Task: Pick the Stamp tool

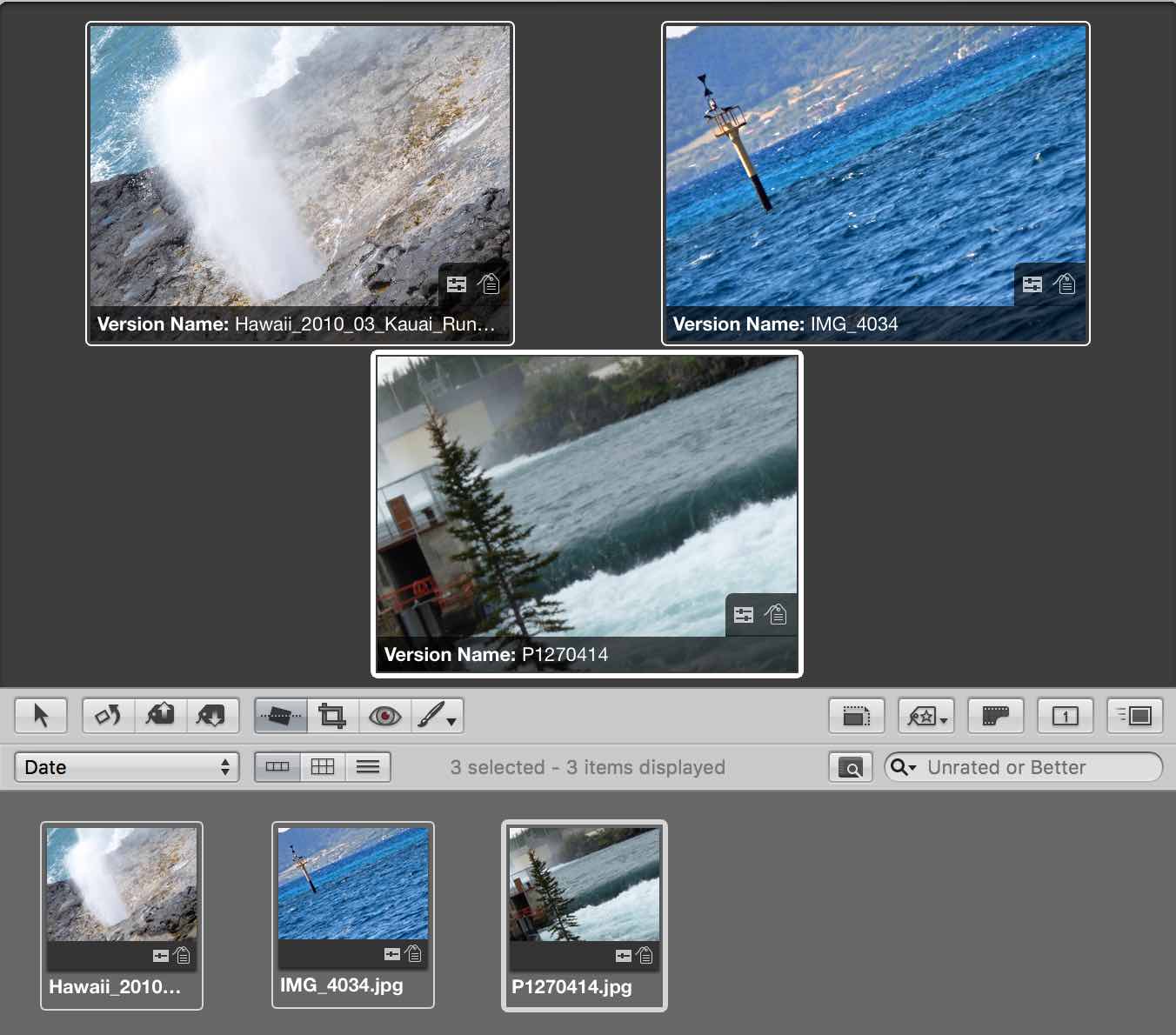Action: pyautogui.click(x=211, y=716)
